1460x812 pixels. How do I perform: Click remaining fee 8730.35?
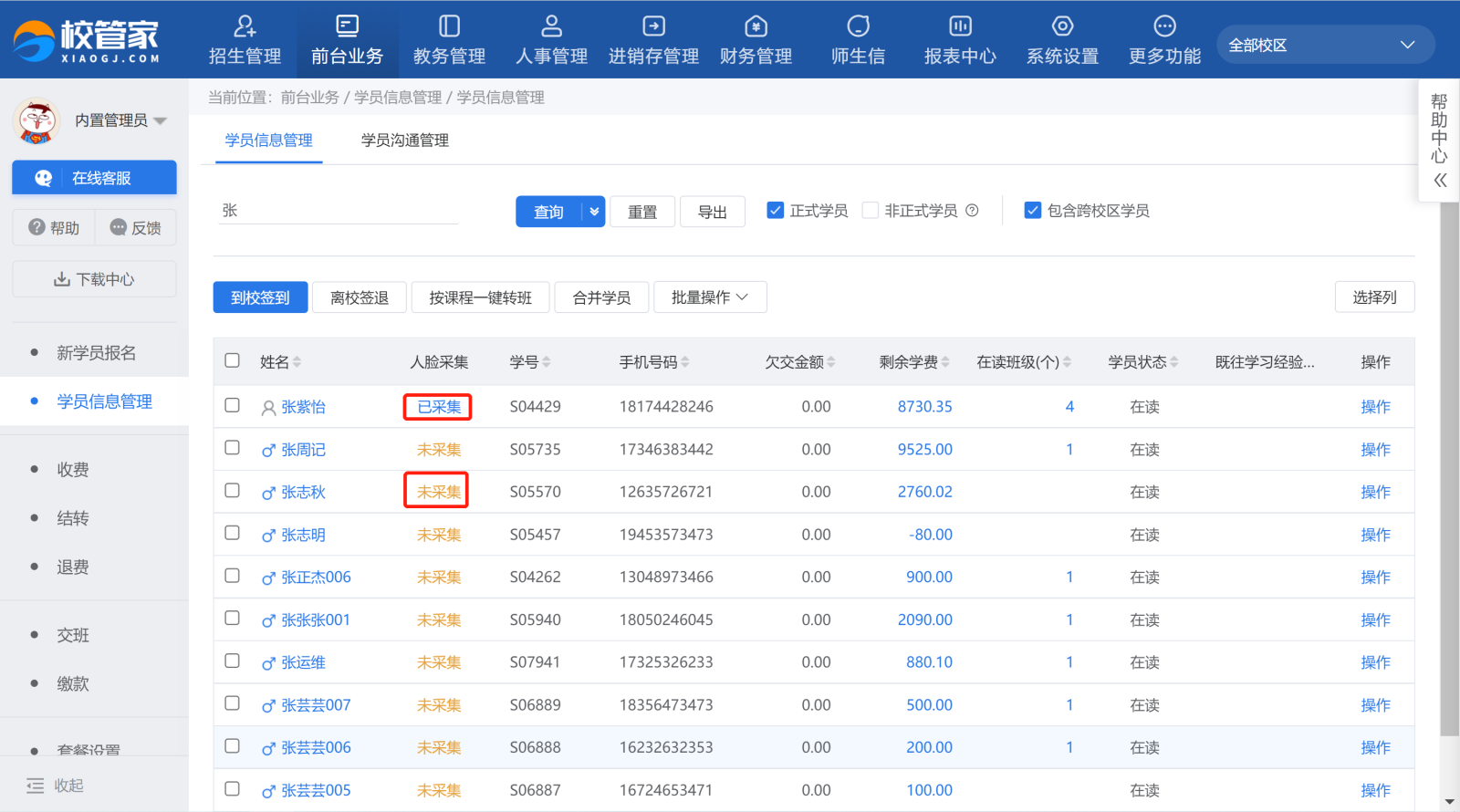pos(924,407)
